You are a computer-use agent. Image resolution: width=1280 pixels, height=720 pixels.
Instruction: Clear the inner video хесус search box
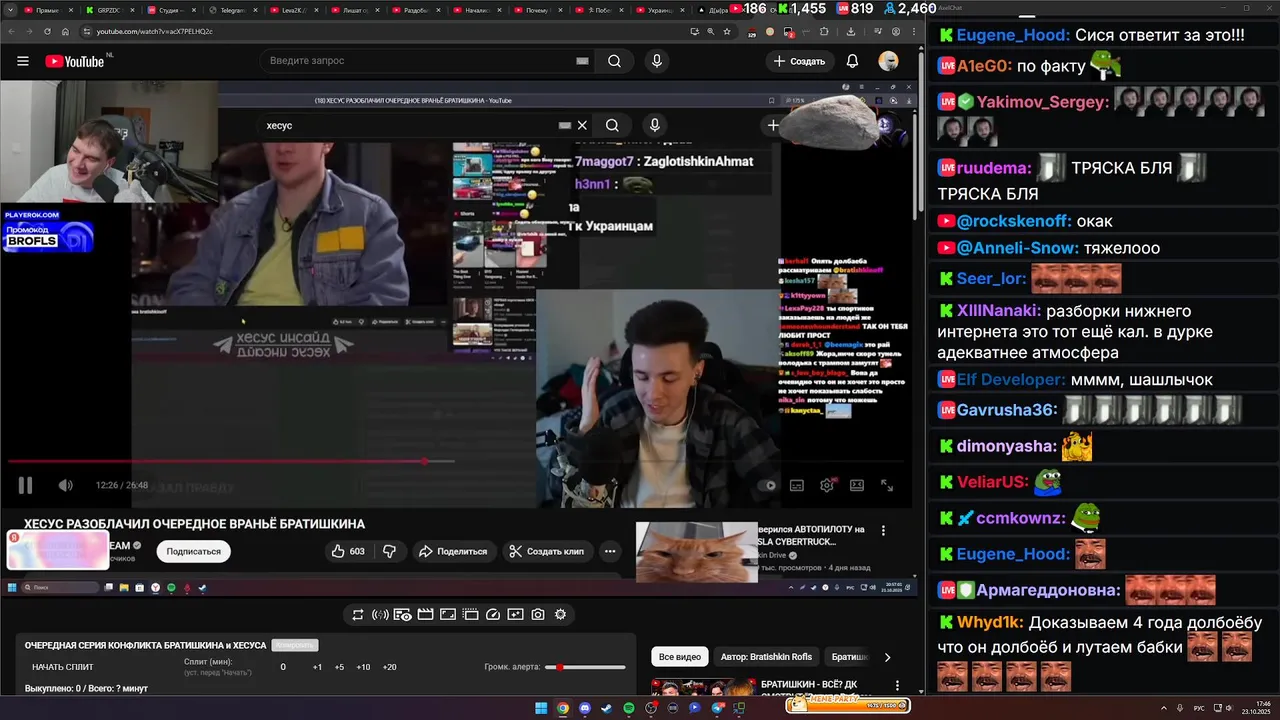click(582, 125)
